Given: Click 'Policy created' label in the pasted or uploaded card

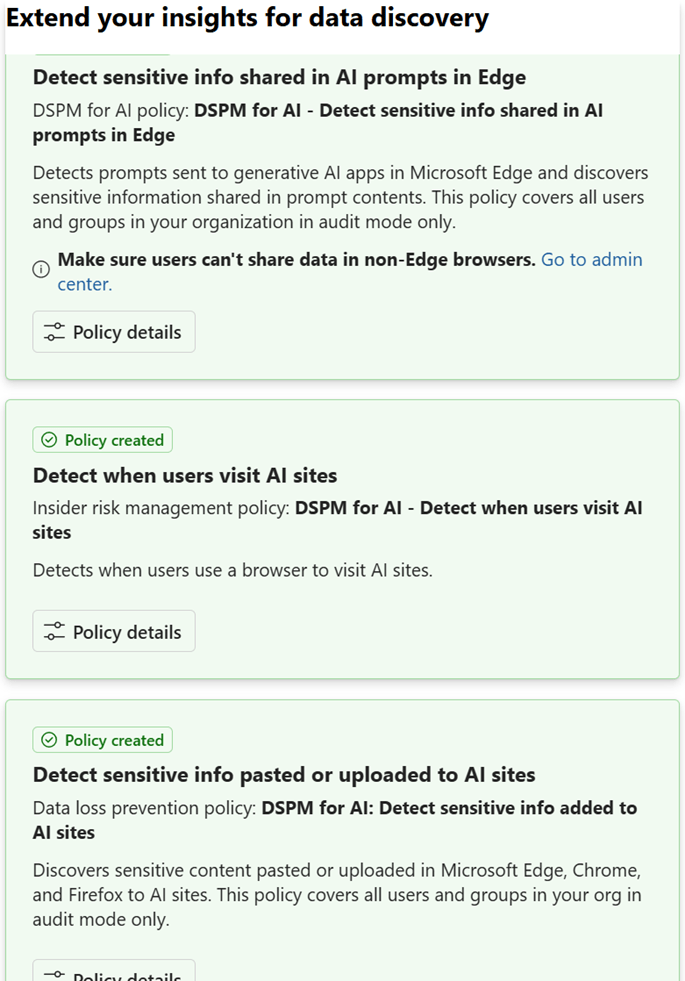Looking at the screenshot, I should click(x=113, y=740).
